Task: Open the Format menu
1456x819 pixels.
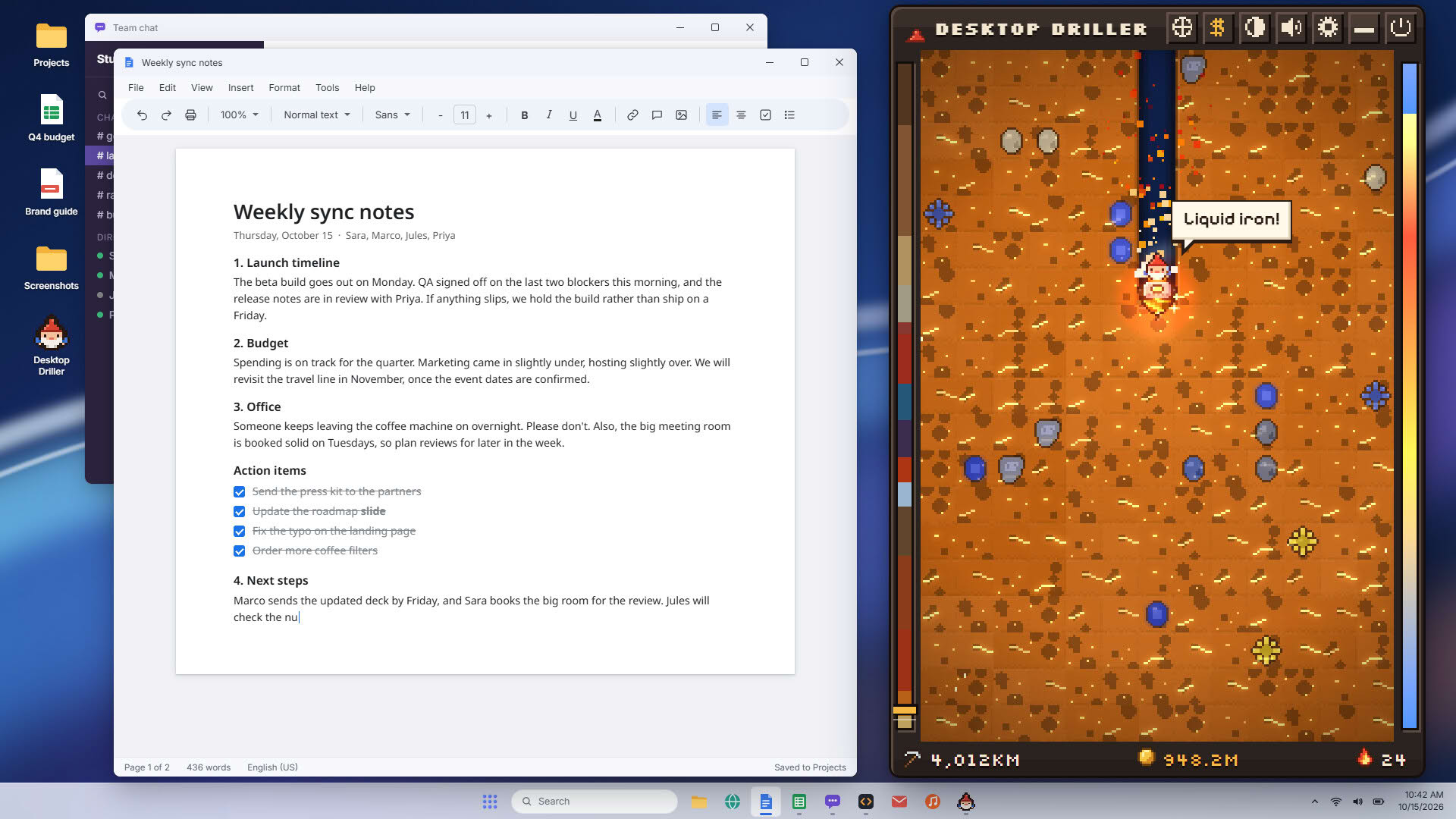Action: pyautogui.click(x=284, y=88)
